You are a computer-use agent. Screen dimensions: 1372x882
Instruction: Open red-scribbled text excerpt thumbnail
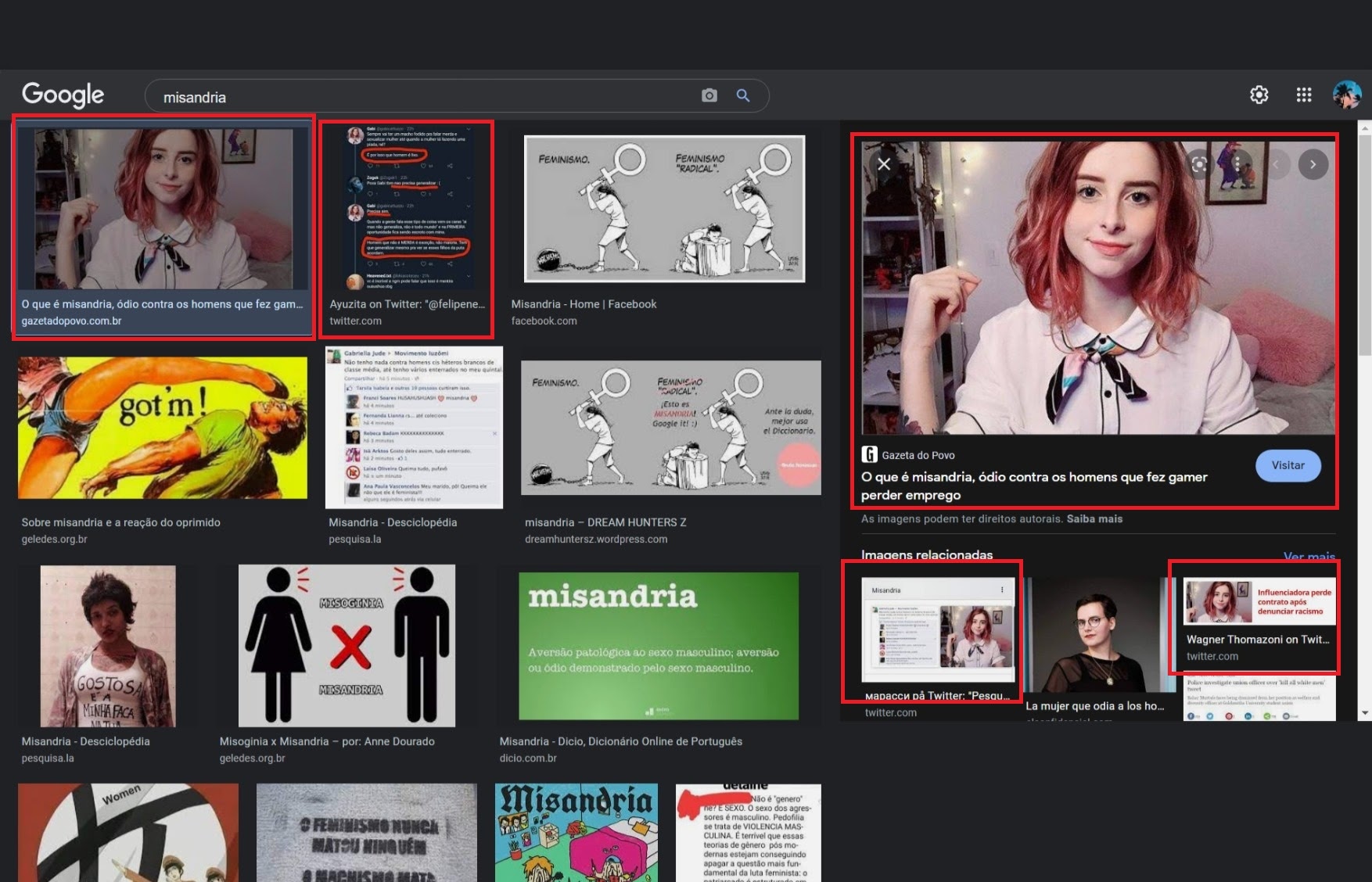point(749,833)
